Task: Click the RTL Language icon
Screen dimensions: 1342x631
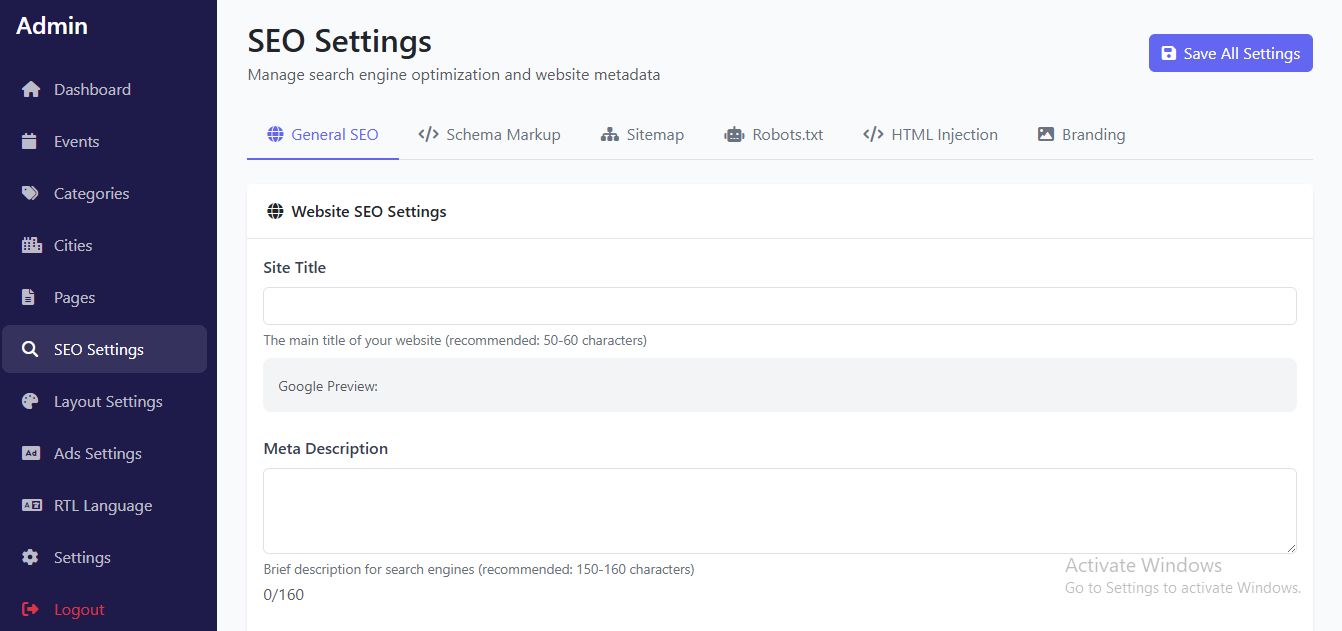Action: [31, 506]
